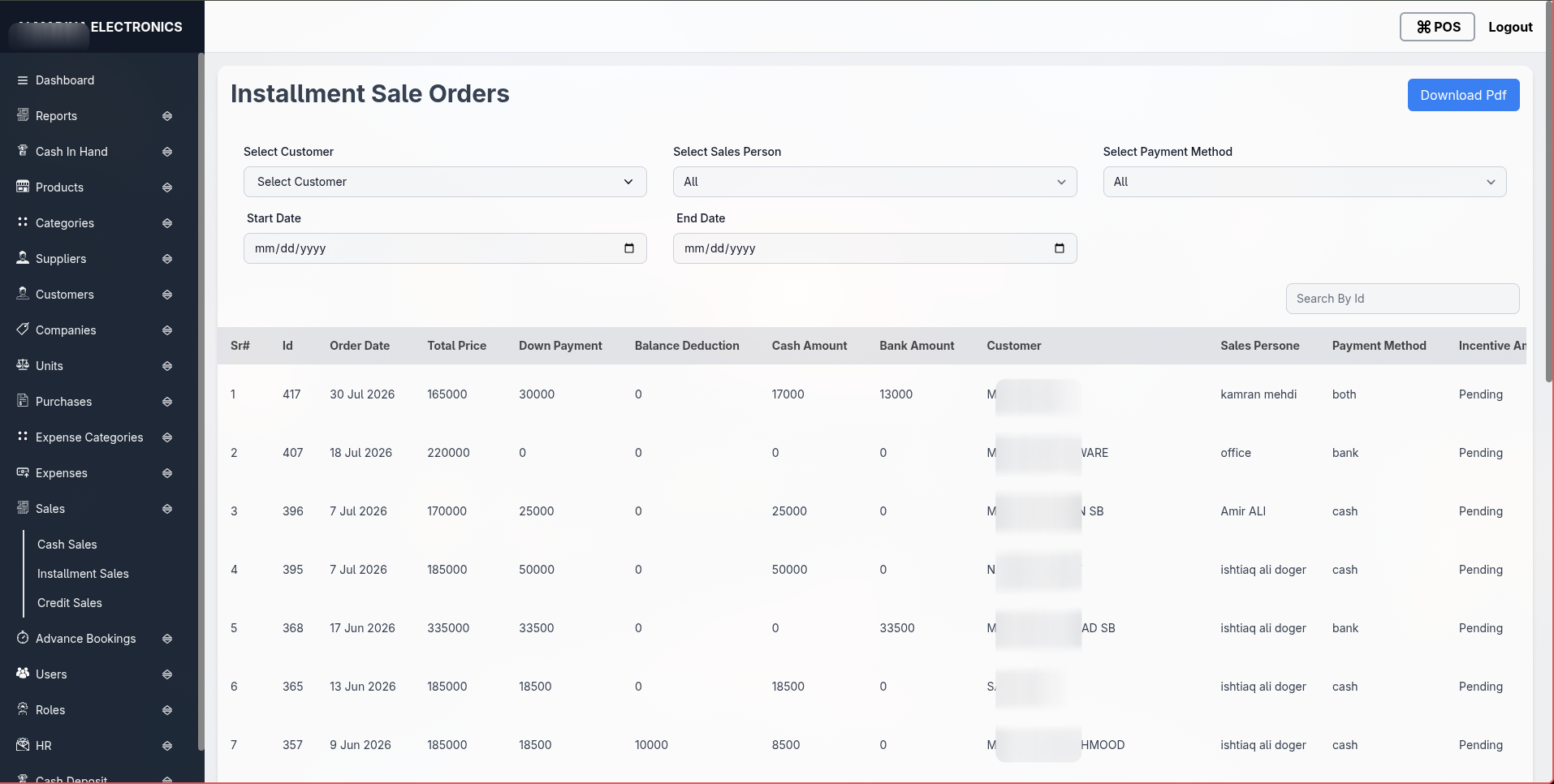Open the Select Customer dropdown
This screenshot has height=784, width=1554.
pyautogui.click(x=445, y=182)
